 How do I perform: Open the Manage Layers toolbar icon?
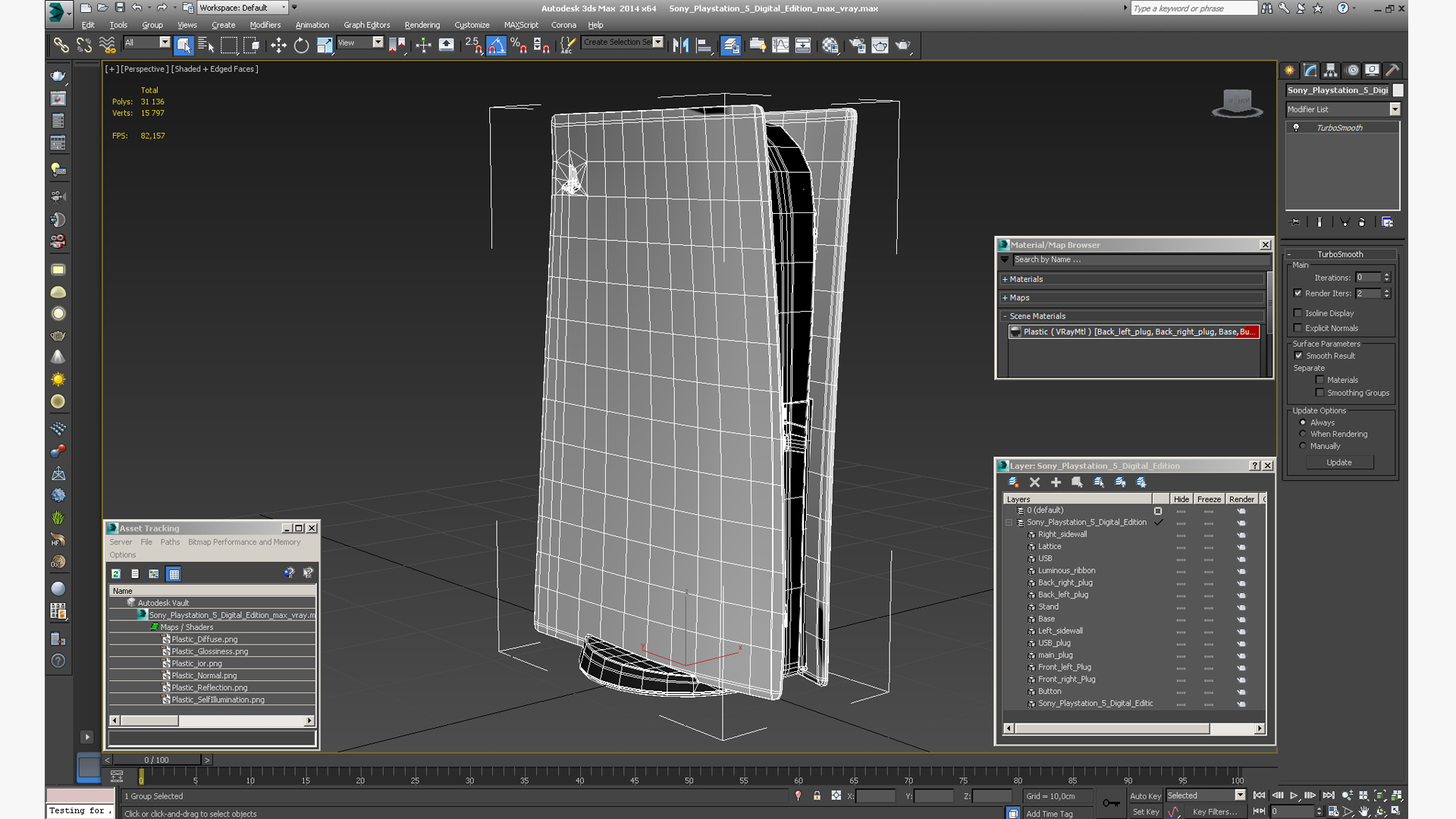point(730,45)
